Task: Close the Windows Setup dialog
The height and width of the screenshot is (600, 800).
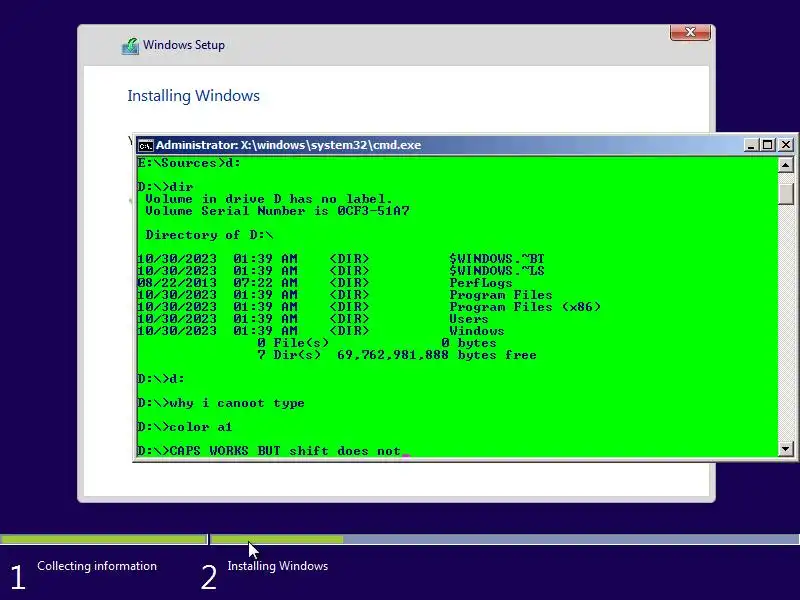Action: (x=690, y=32)
